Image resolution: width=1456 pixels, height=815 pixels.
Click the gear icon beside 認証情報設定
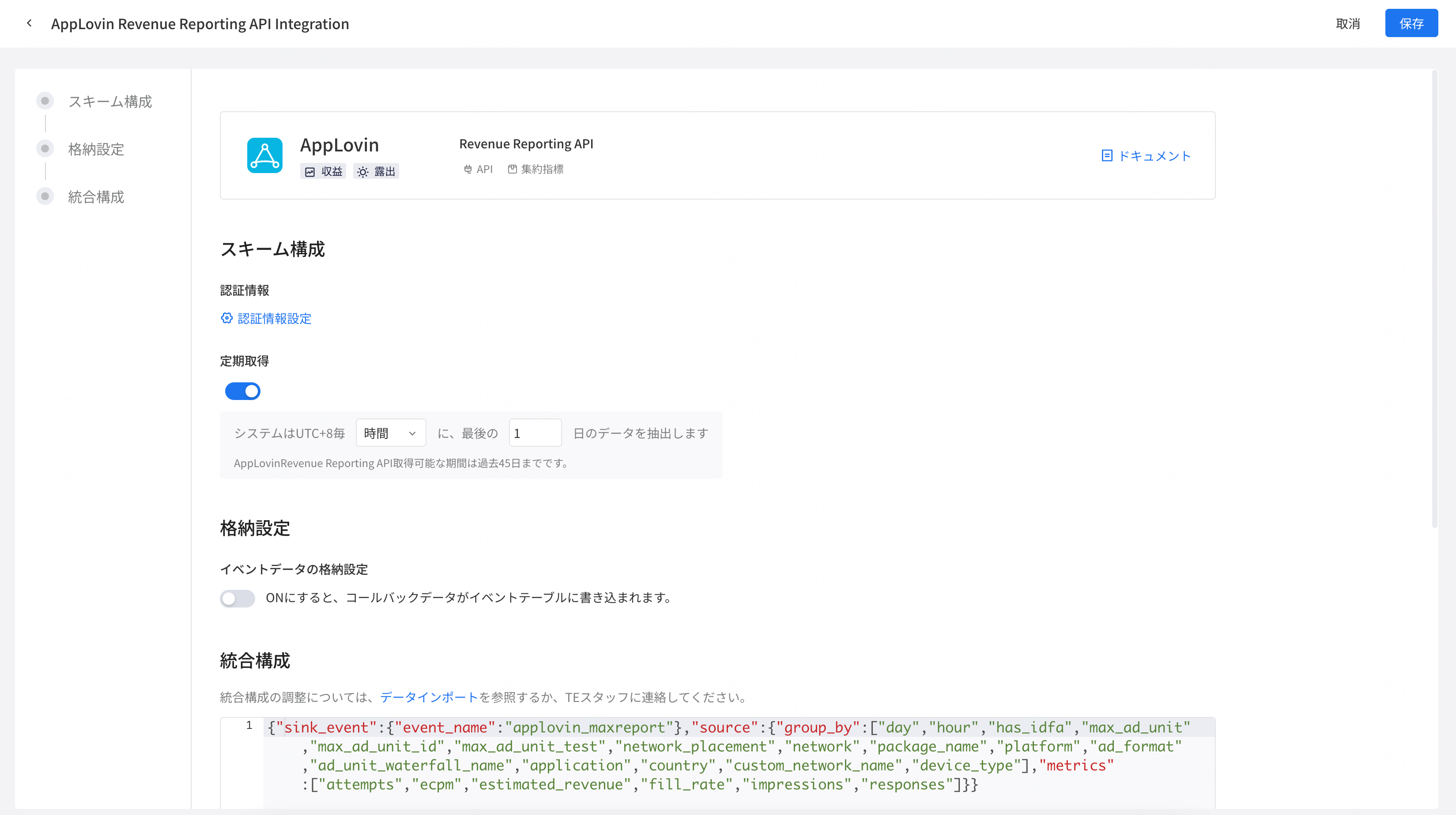pyautogui.click(x=226, y=318)
